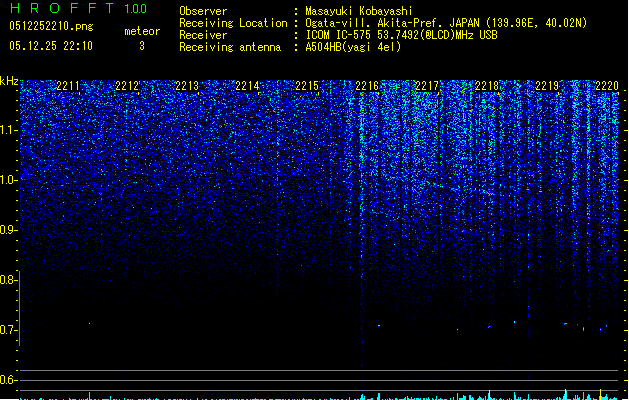Click the 'Receiver' label in the header
Screen dimensions: 629x400
[x=203, y=35]
